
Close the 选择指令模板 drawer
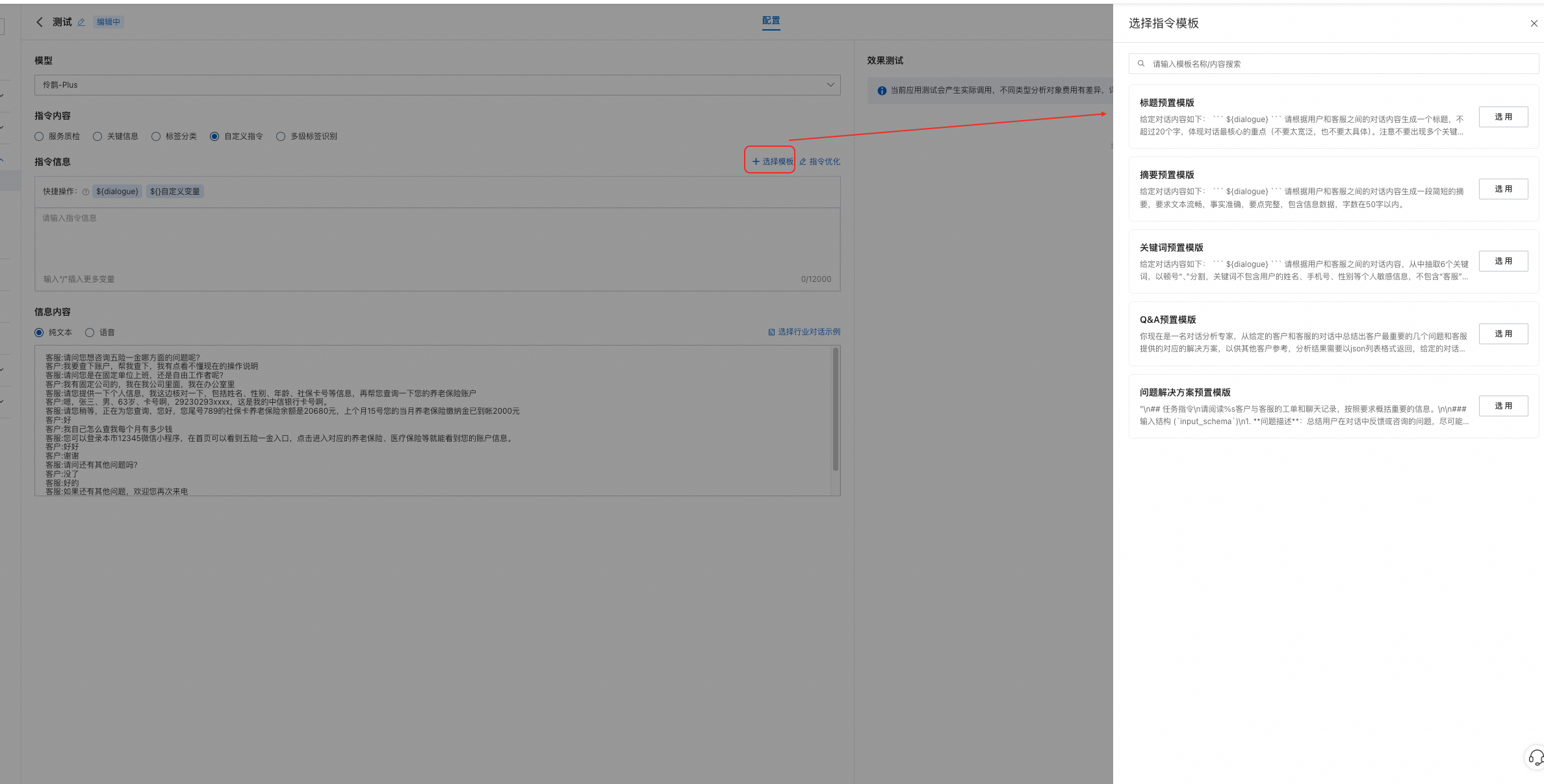pos(1534,23)
